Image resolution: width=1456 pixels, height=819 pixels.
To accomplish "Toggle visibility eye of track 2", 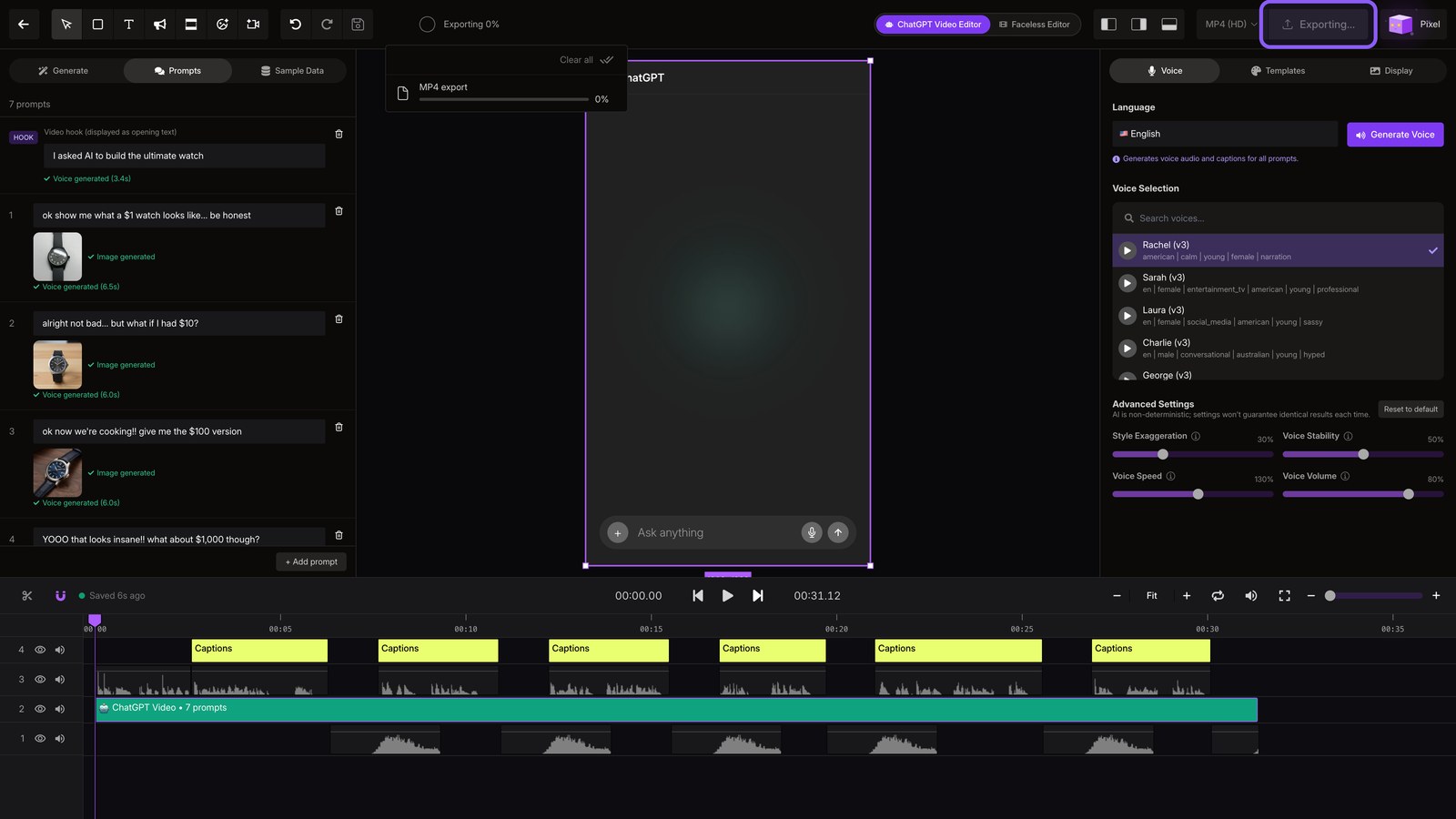I will pos(40,709).
